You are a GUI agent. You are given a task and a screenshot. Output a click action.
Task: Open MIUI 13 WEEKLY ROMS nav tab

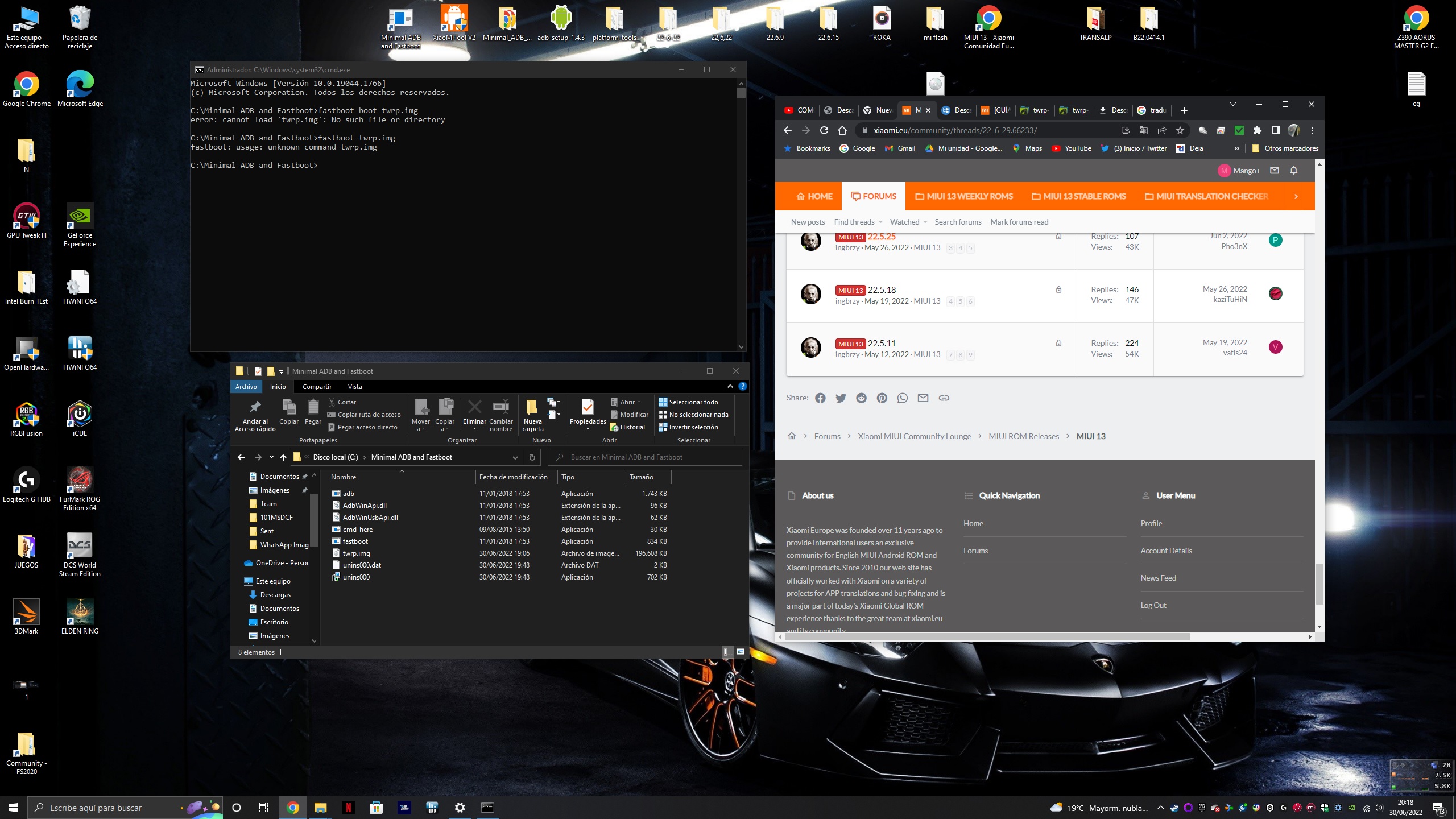(x=964, y=196)
